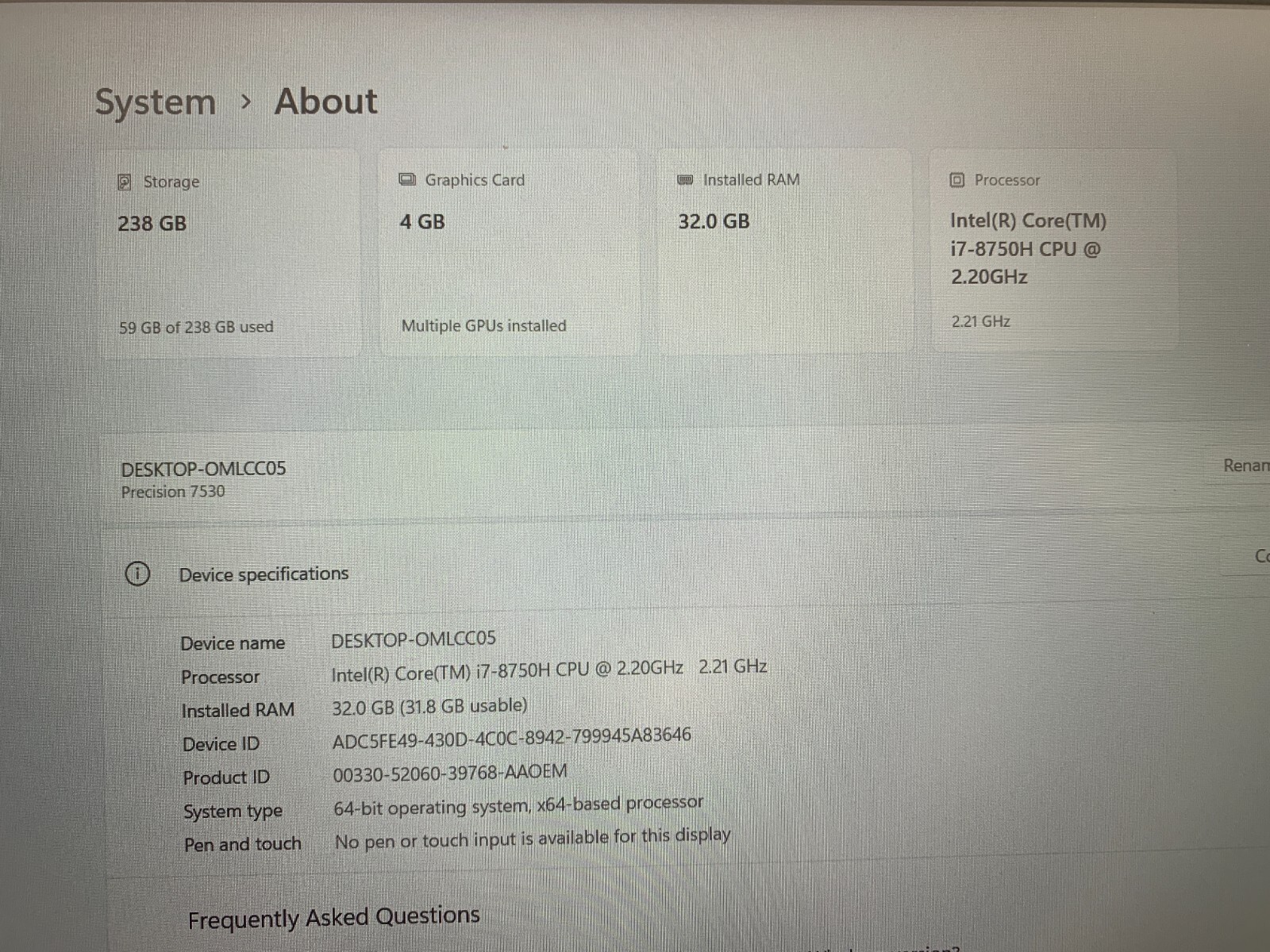Select the 59 GB of 238 GB used text
This screenshot has height=952, width=1270.
pos(196,327)
